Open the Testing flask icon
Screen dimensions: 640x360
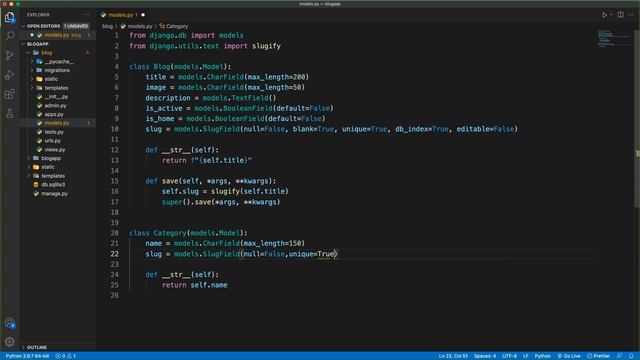(x=9, y=113)
